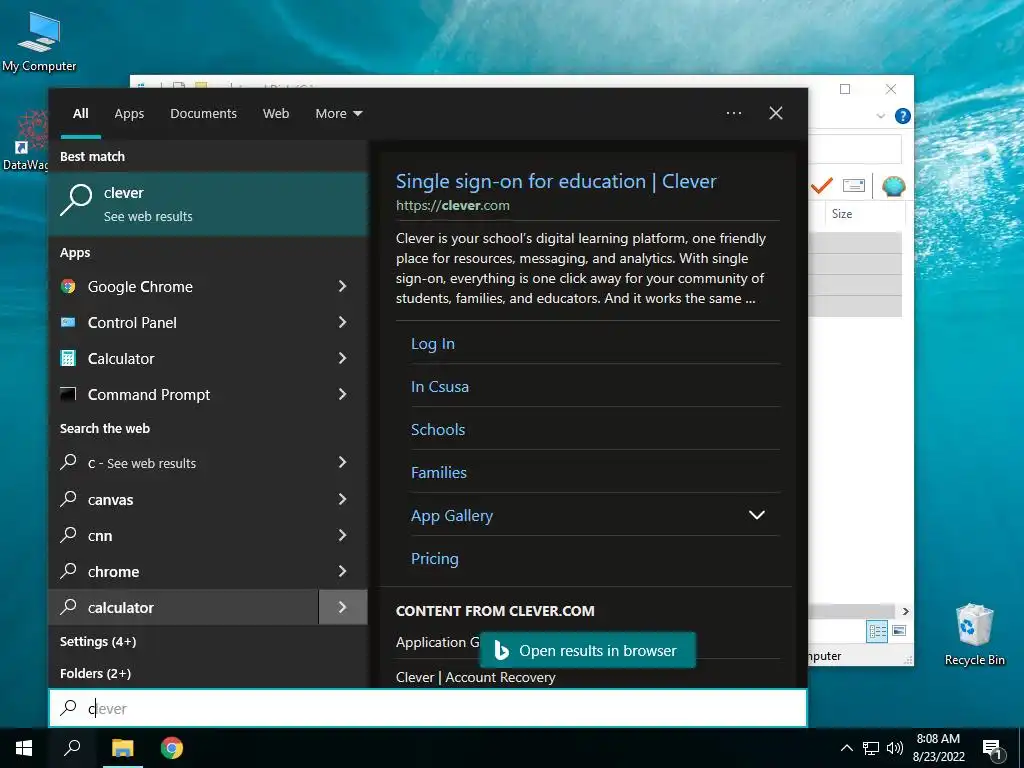Select the calculator web suggestion
Image resolution: width=1024 pixels, height=768 pixels.
184,607
